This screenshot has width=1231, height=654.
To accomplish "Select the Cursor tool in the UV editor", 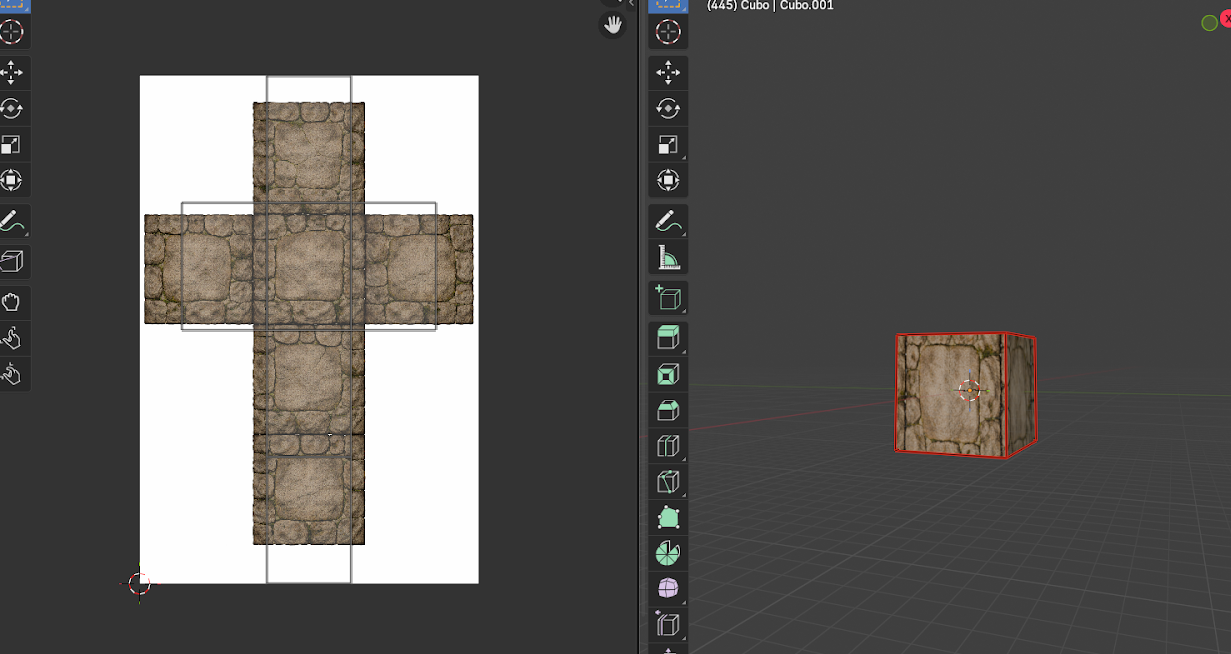I will click(11, 32).
